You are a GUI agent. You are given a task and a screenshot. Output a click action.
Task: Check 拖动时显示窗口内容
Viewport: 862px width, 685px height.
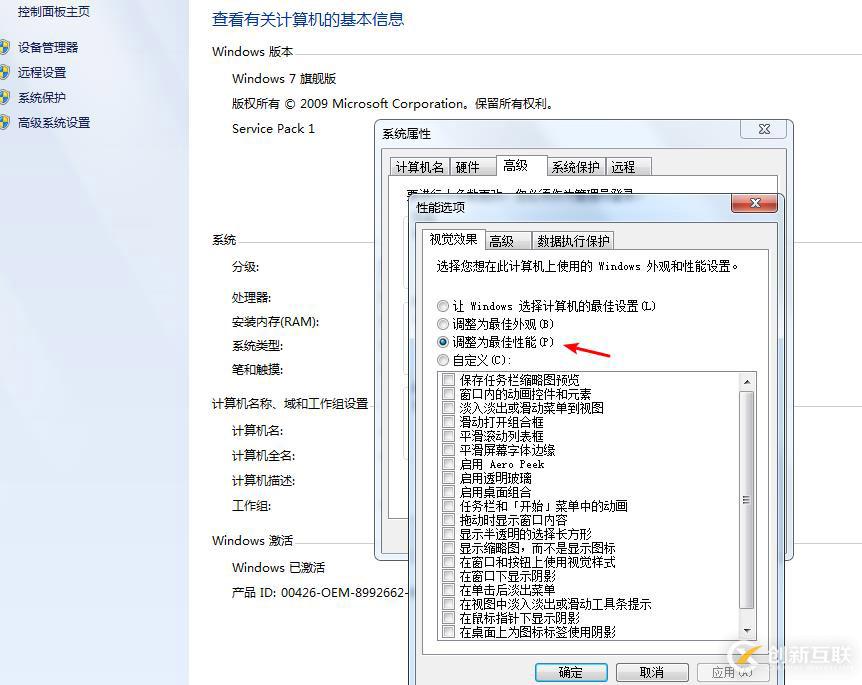pos(446,519)
